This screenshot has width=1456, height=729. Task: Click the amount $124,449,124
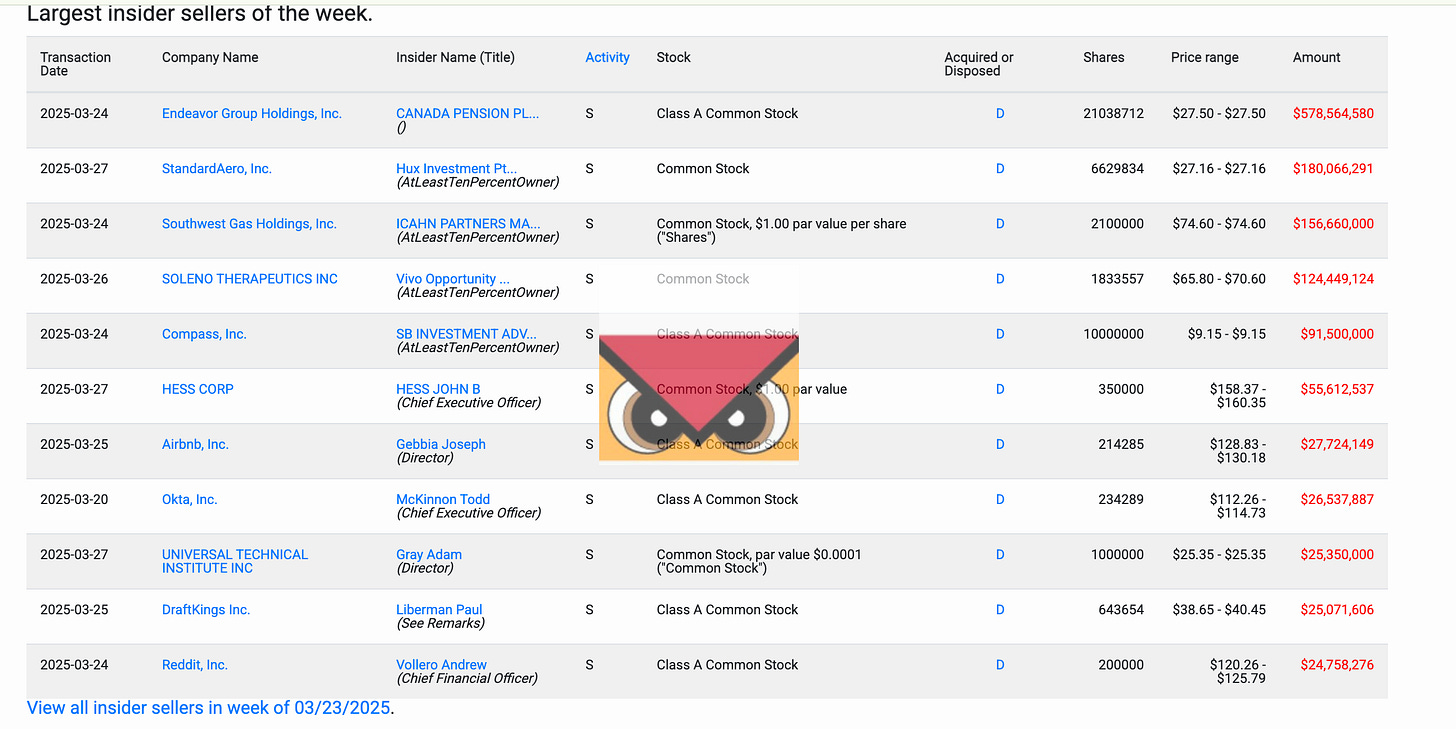click(1333, 279)
